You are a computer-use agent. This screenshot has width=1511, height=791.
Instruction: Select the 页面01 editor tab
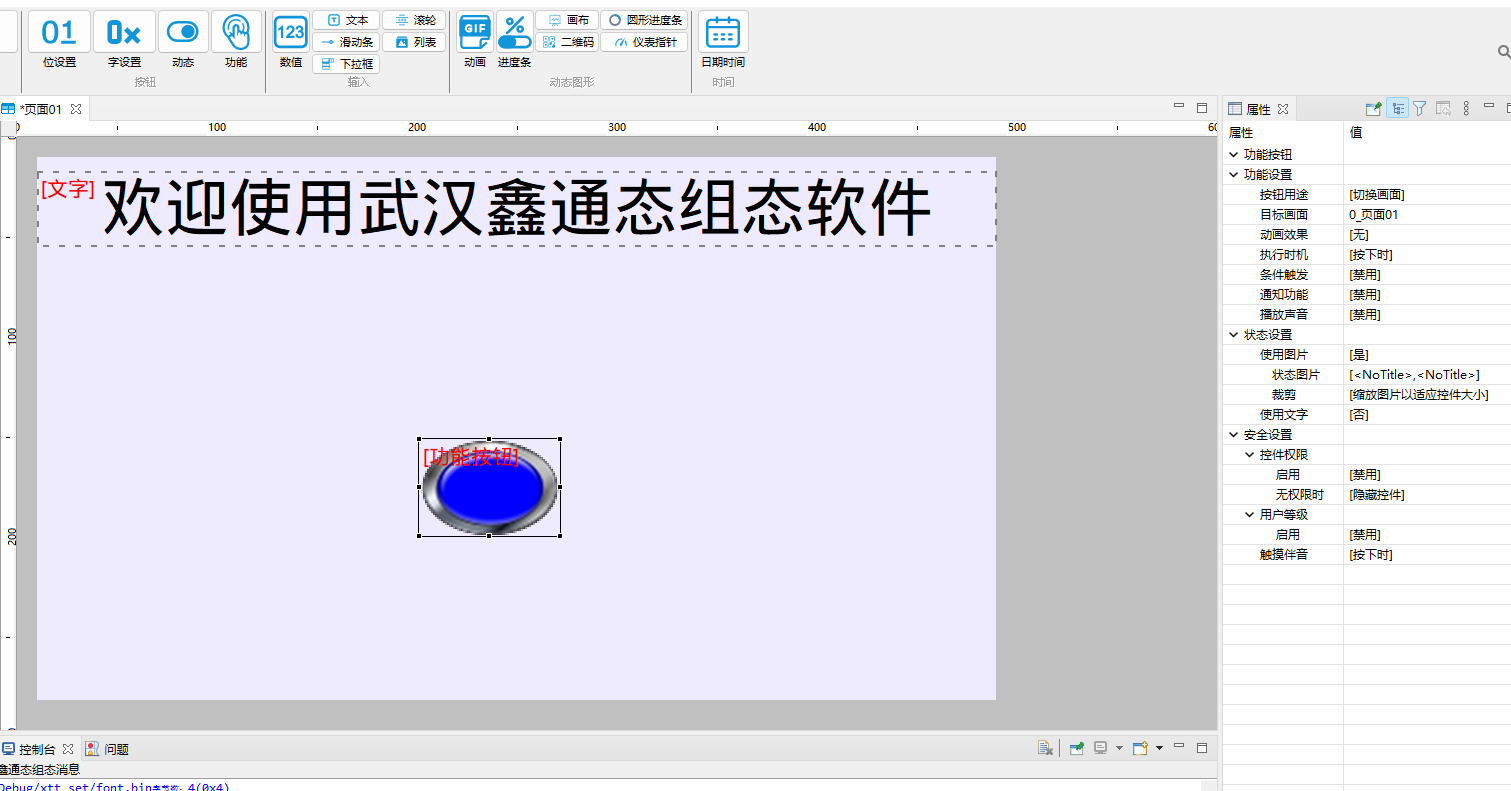point(40,109)
